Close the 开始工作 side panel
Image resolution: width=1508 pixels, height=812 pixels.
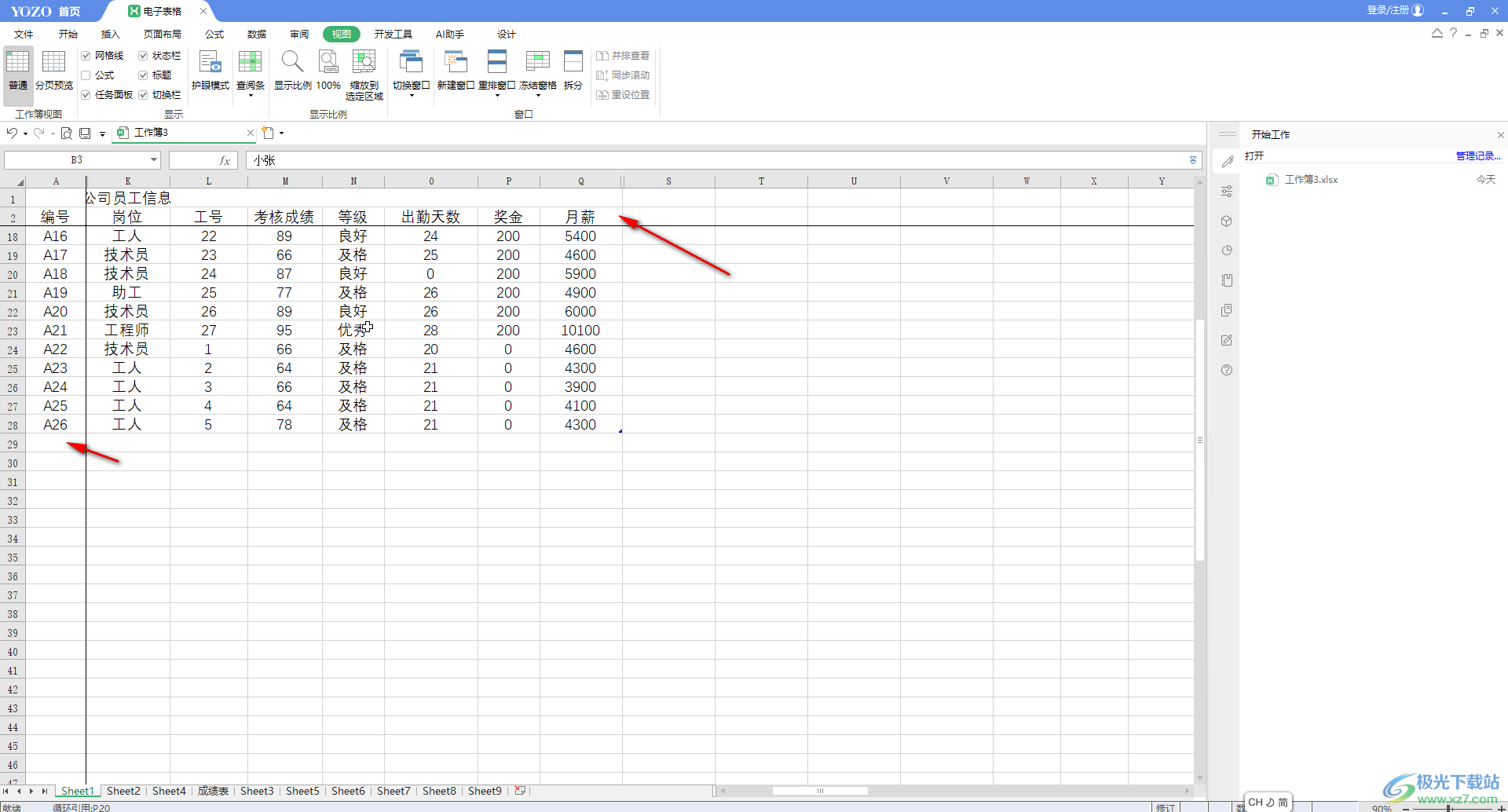coord(1500,135)
